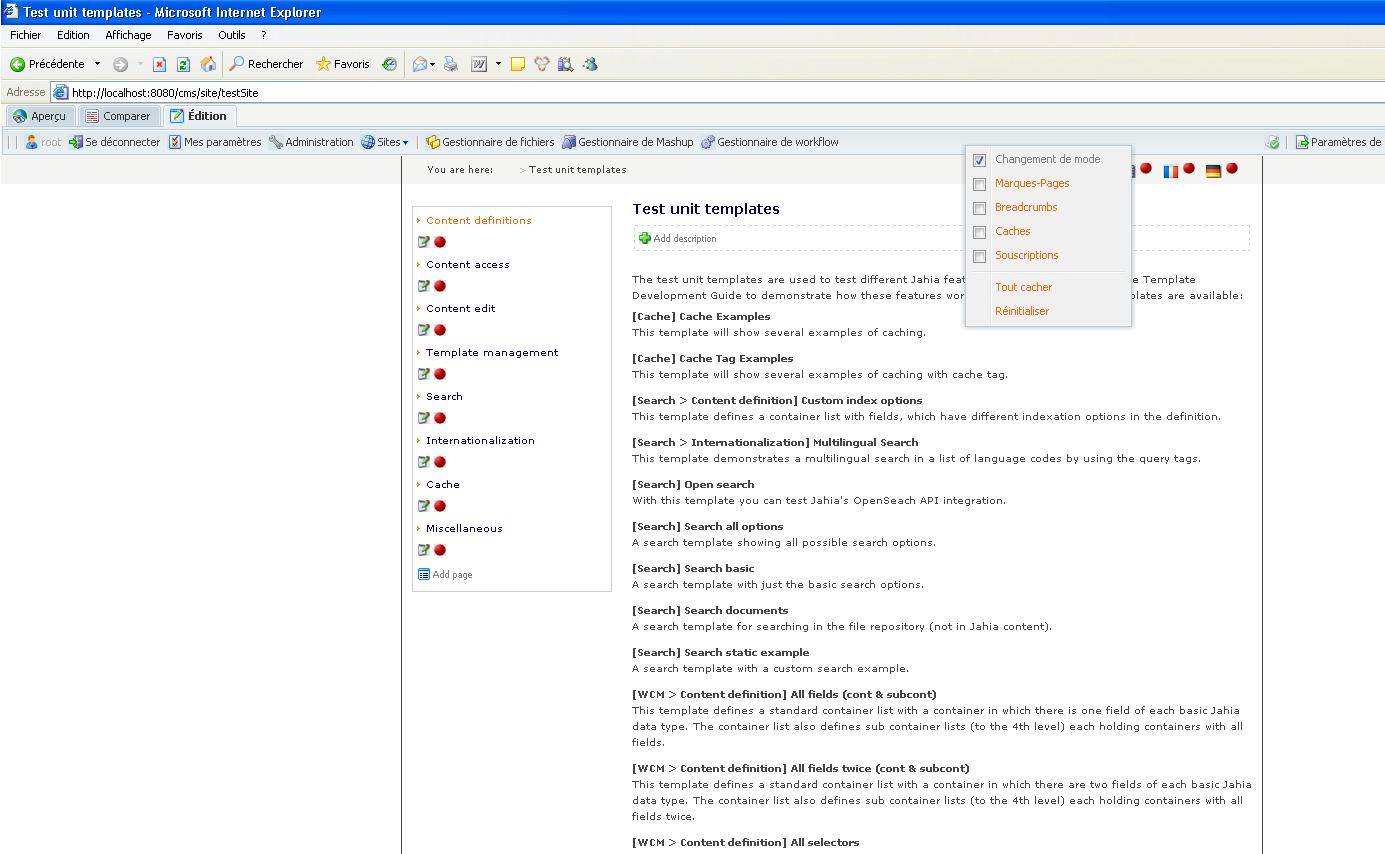
Task: Click the IE Print icon
Action: point(451,64)
